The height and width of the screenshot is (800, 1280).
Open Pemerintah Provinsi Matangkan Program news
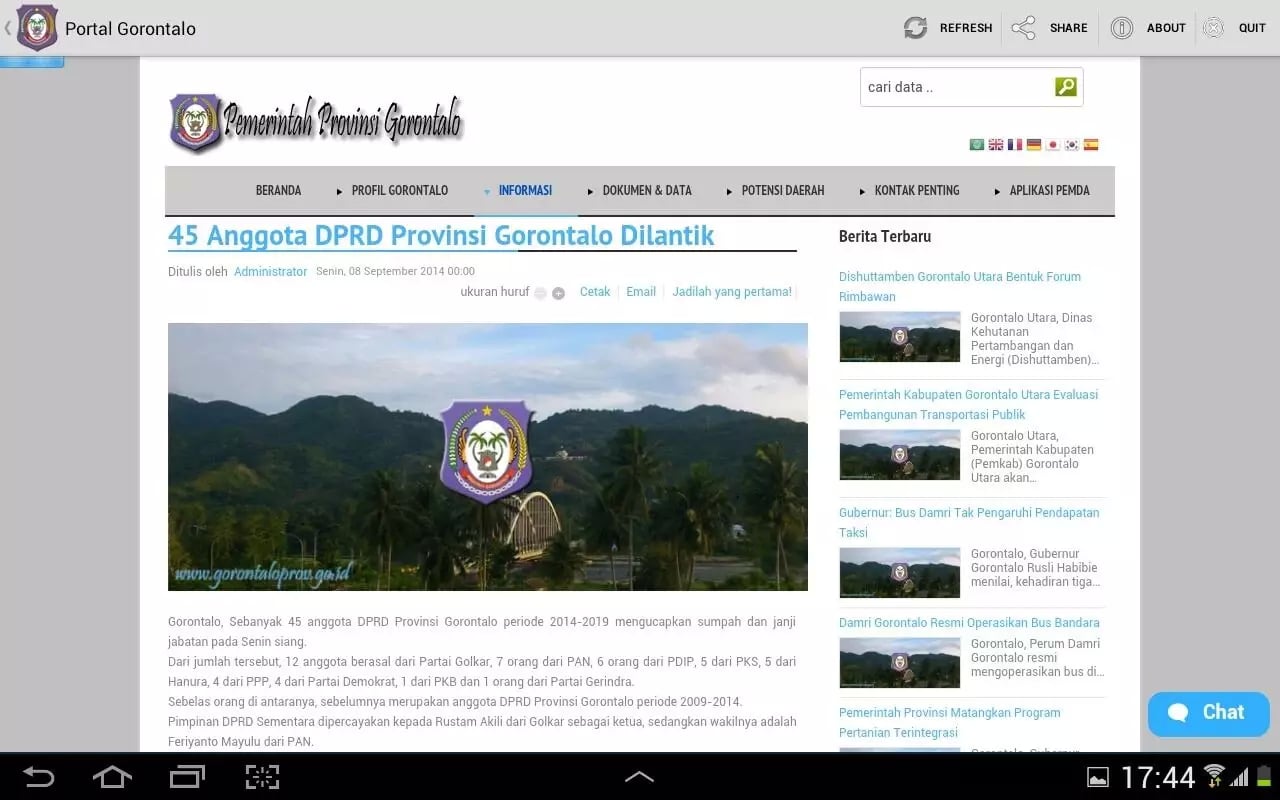[x=950, y=722]
